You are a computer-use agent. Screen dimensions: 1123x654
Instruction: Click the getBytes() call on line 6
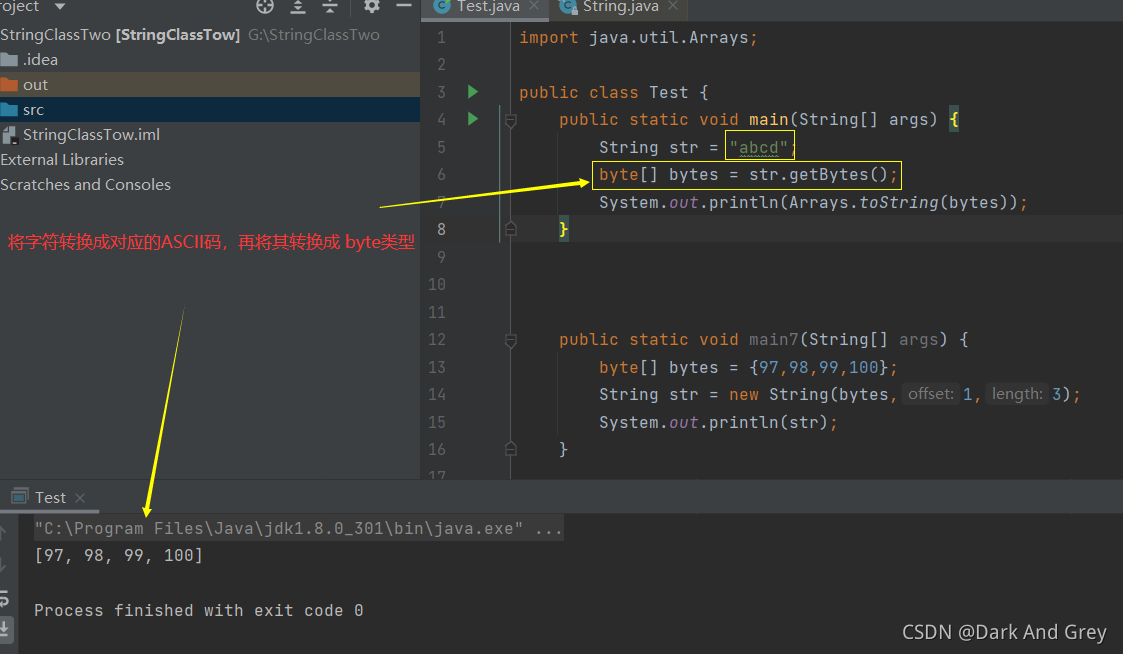click(819, 175)
